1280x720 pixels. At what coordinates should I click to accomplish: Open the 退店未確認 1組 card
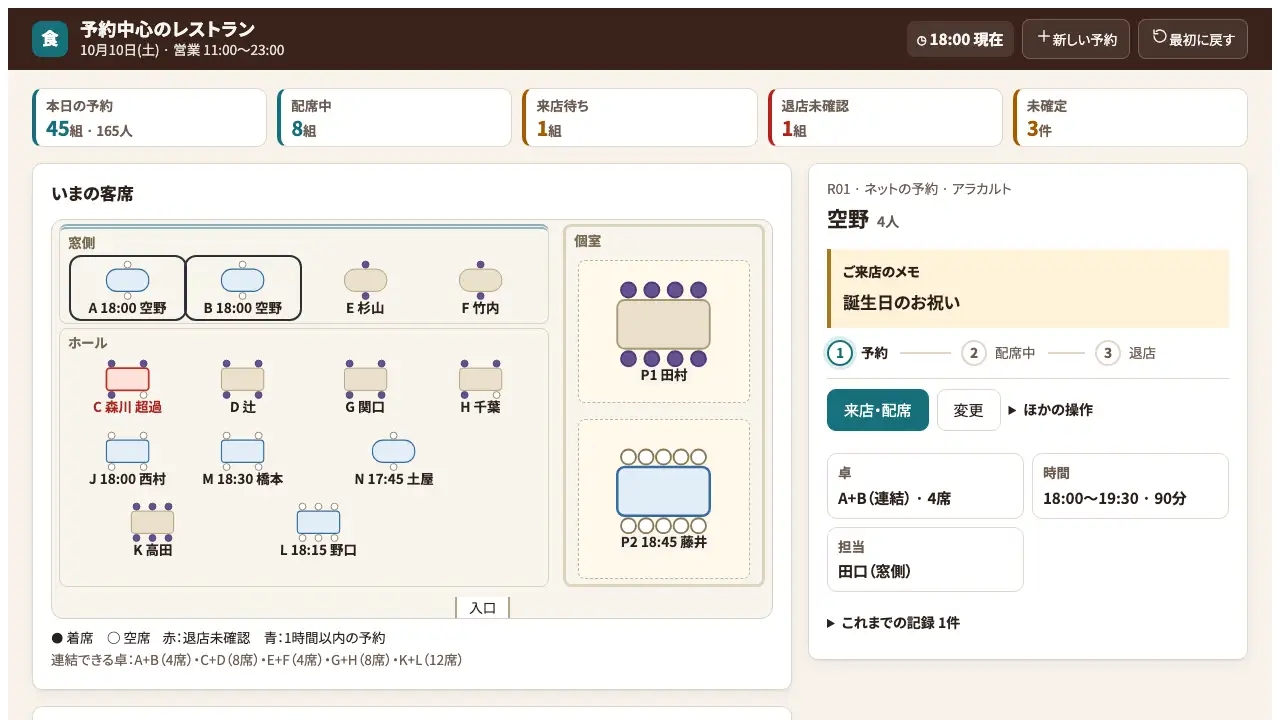(885, 118)
